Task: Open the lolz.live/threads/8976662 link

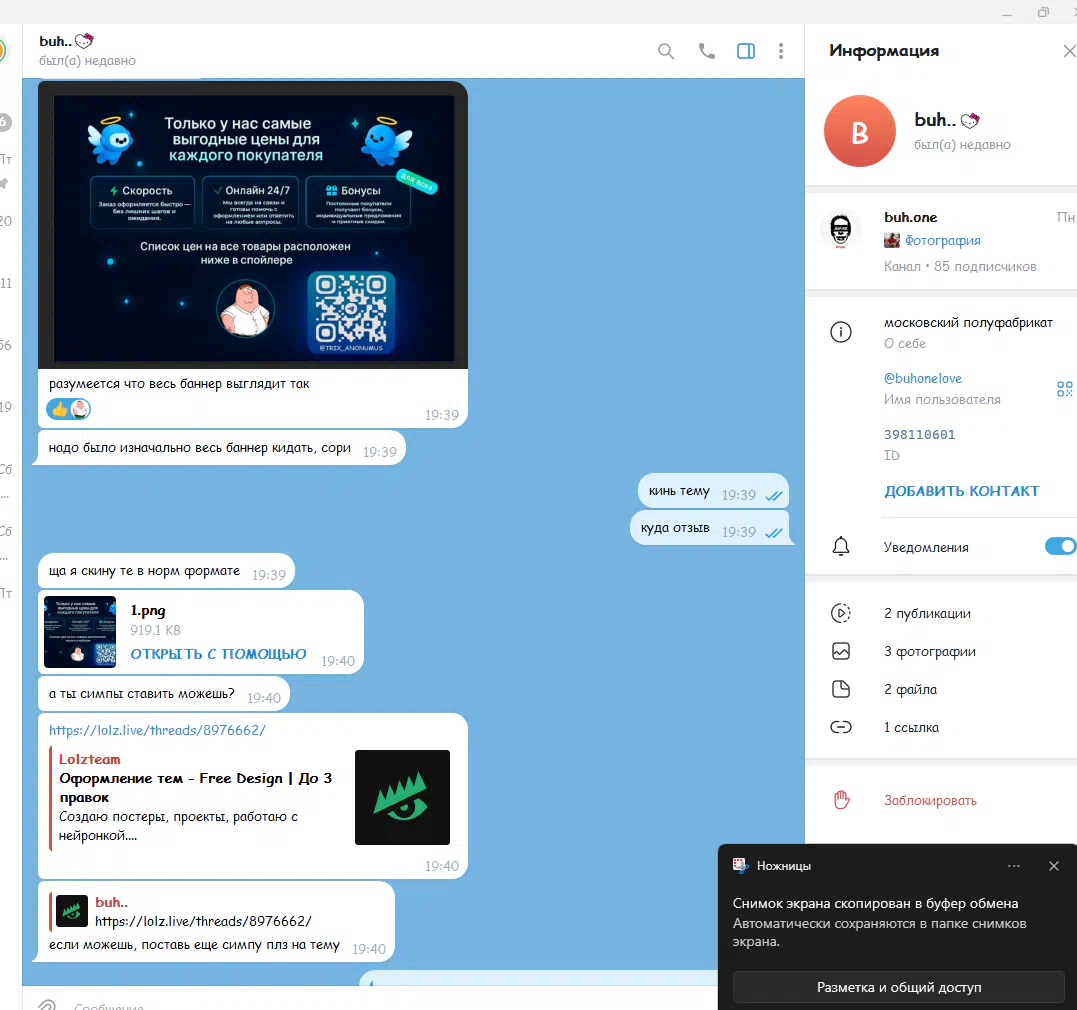Action: tap(157, 730)
